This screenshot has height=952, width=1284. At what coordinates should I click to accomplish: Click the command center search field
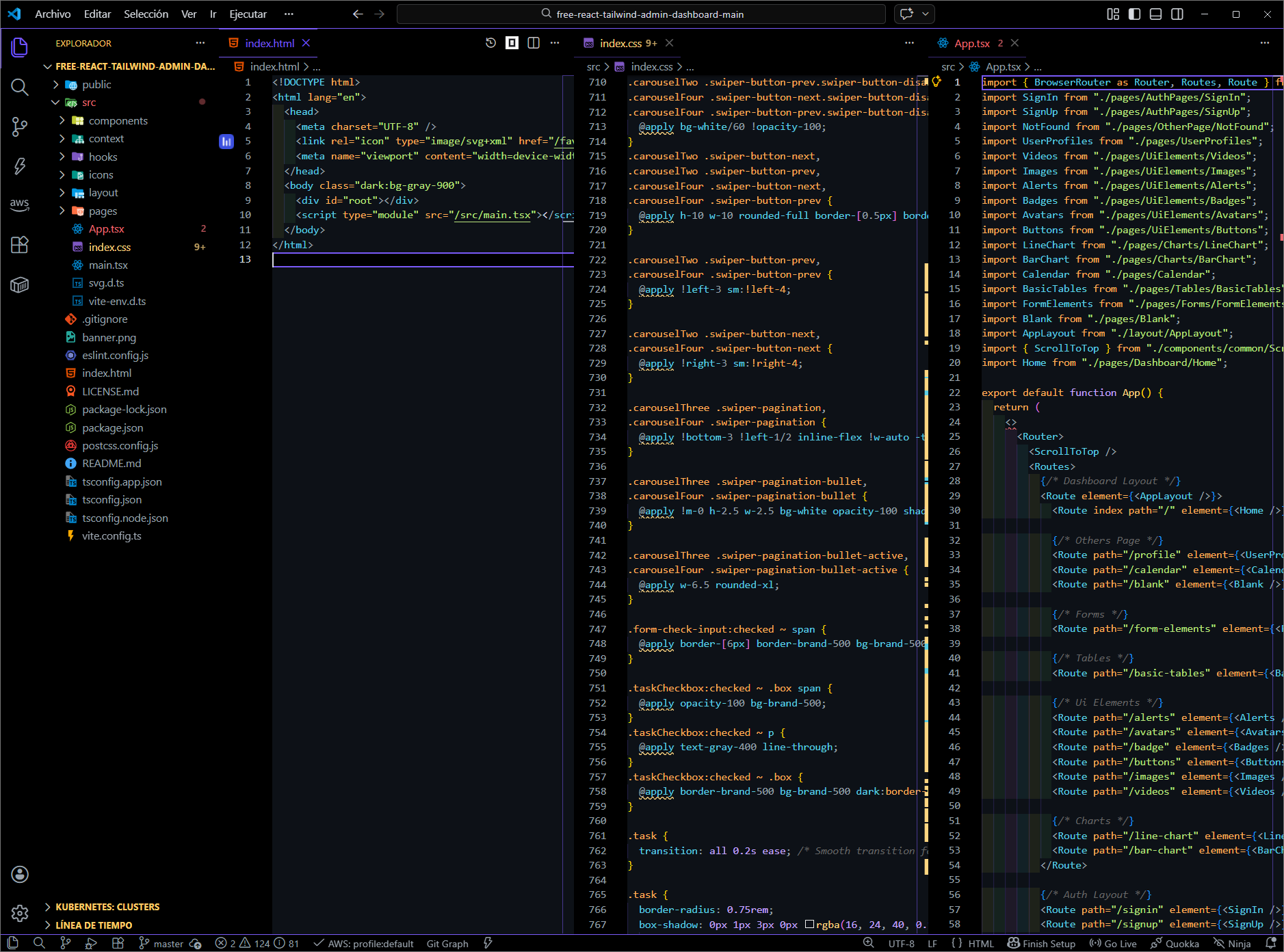pos(641,14)
